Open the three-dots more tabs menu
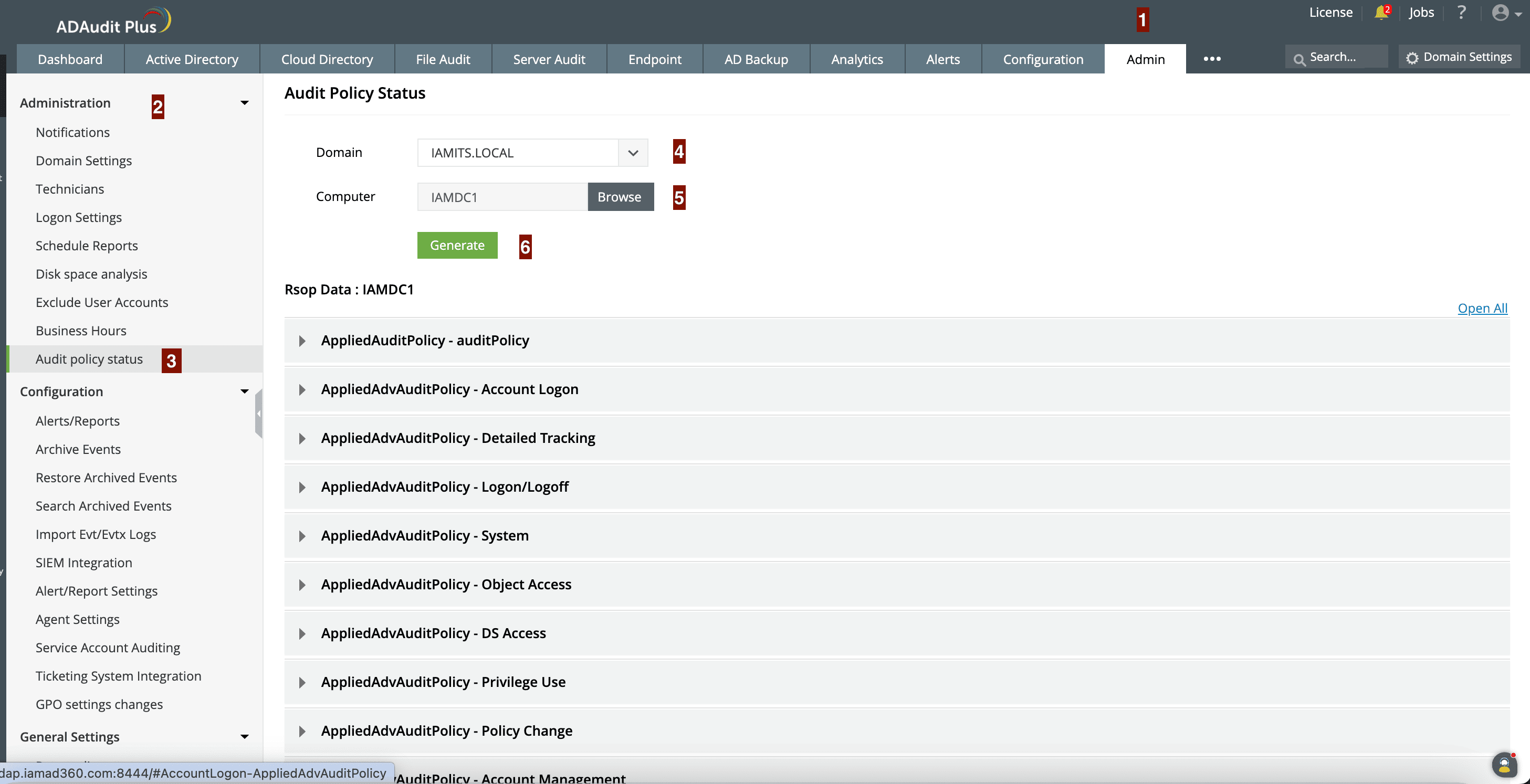Image resolution: width=1530 pixels, height=784 pixels. point(1212,59)
